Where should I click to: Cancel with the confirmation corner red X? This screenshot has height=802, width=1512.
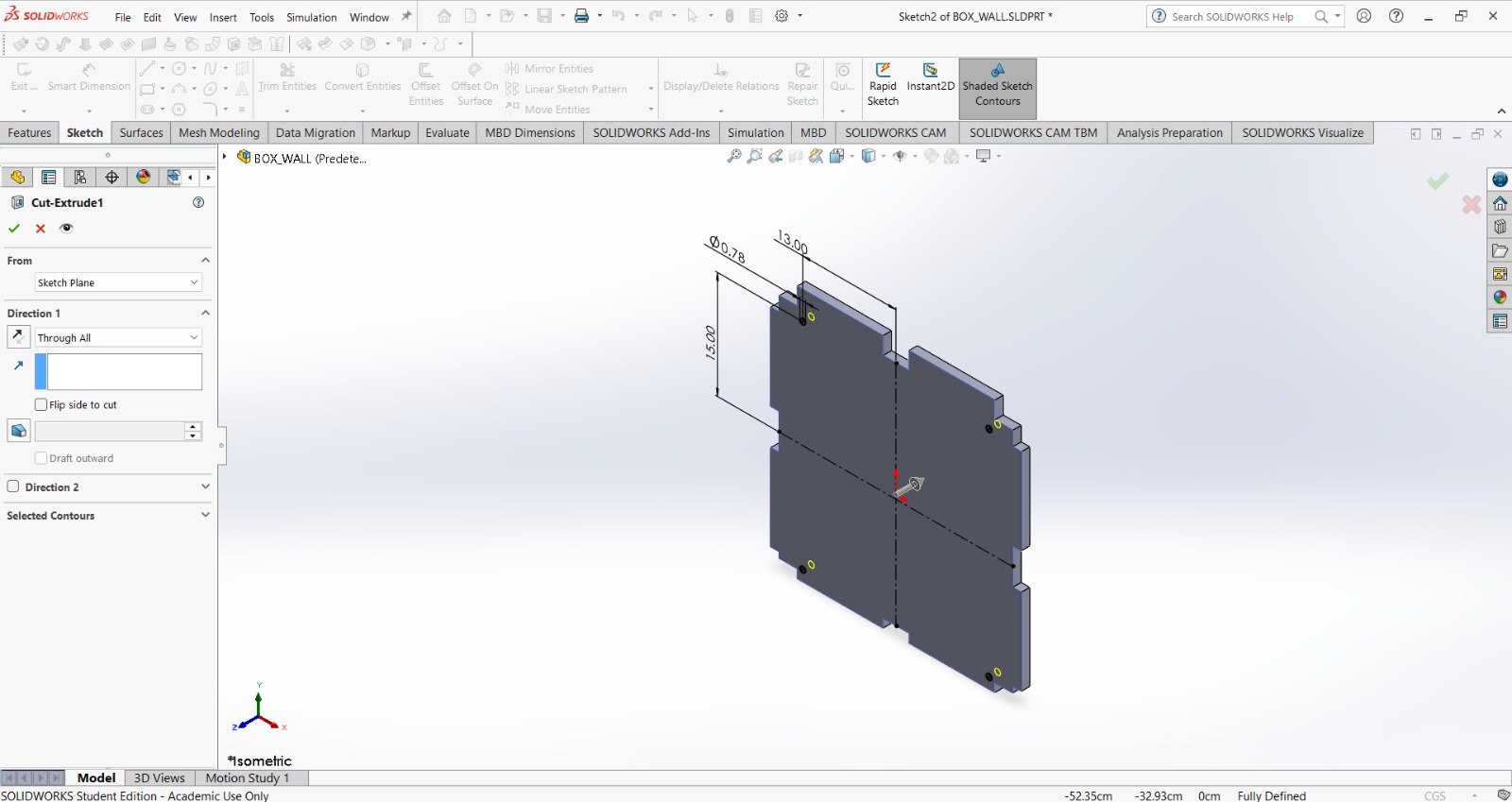pyautogui.click(x=1471, y=204)
